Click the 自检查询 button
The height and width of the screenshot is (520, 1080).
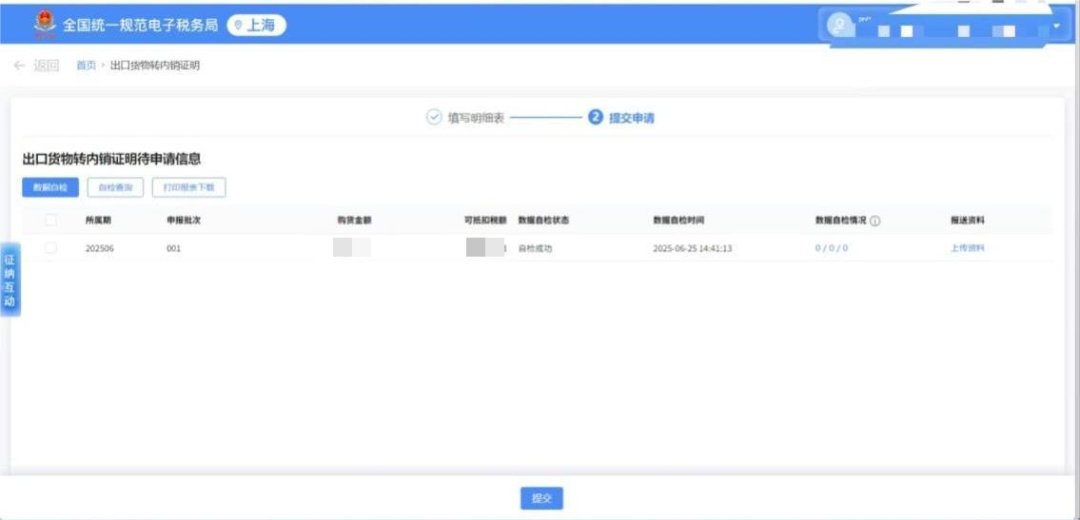[x=115, y=187]
